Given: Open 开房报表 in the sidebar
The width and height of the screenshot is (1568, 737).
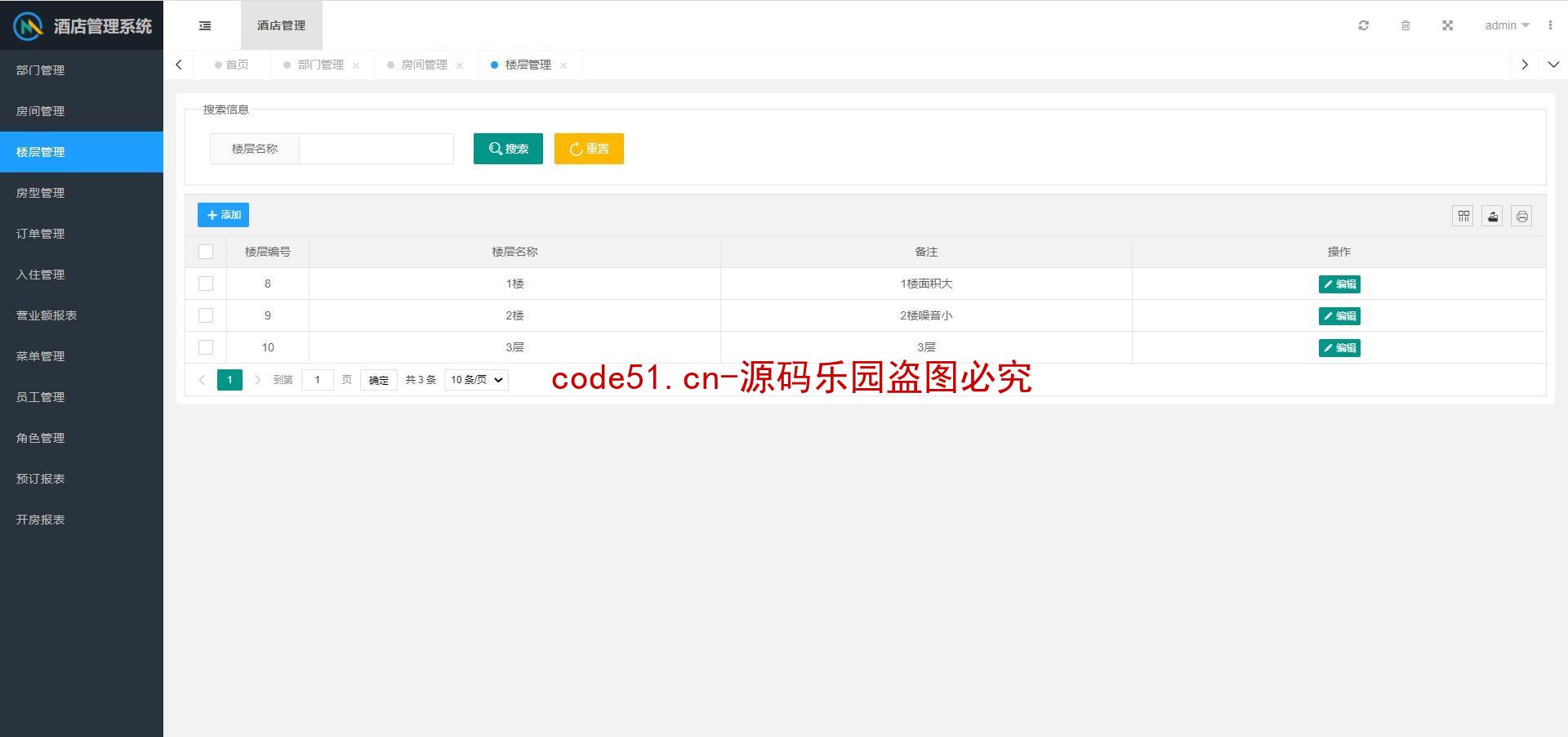Looking at the screenshot, I should pyautogui.click(x=82, y=520).
